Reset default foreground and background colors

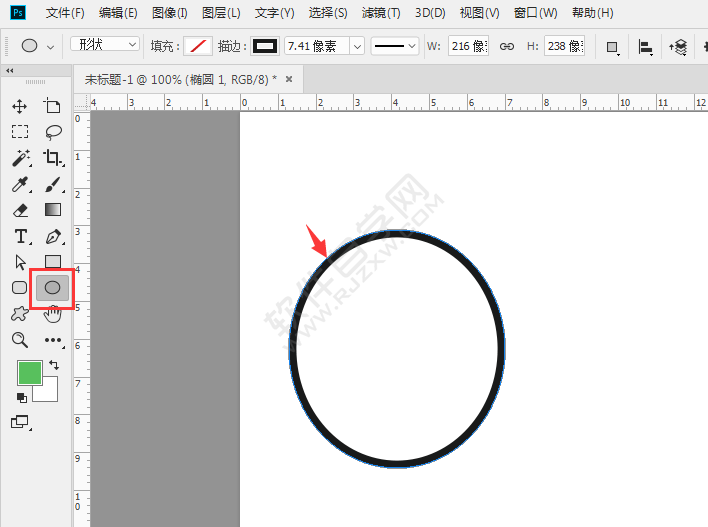coord(22,398)
